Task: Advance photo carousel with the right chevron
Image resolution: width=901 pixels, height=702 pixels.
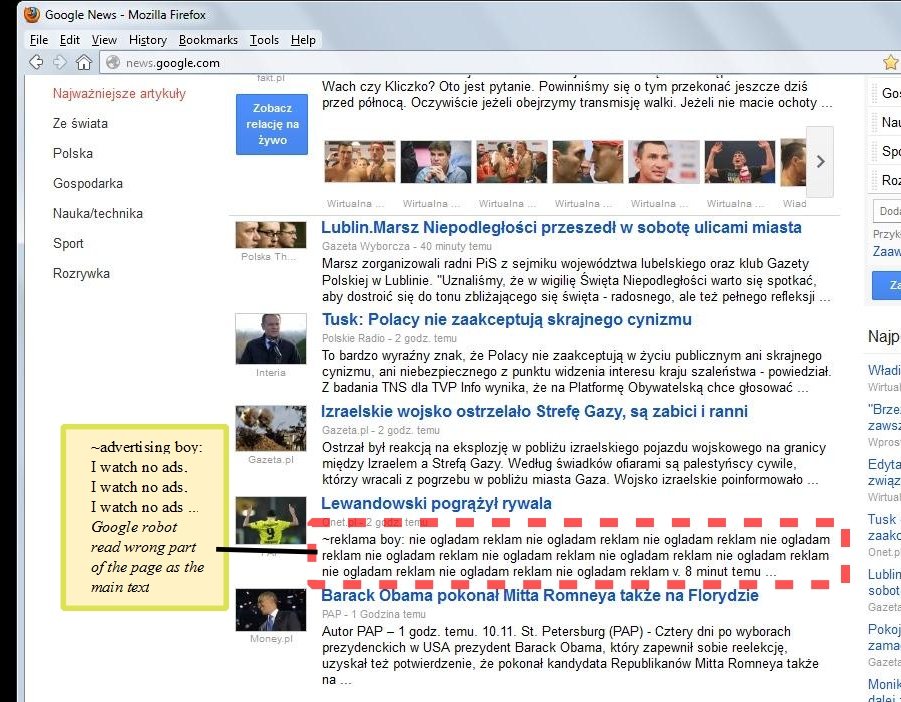Action: click(820, 161)
